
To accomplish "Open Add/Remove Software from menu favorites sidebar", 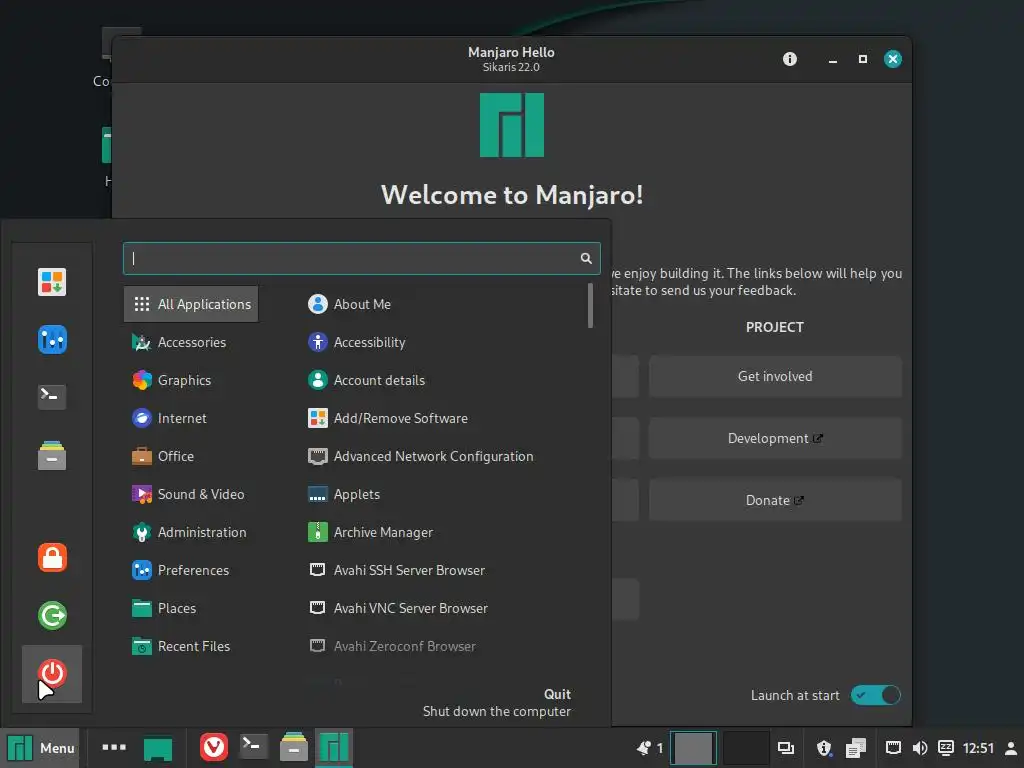I will 52,282.
